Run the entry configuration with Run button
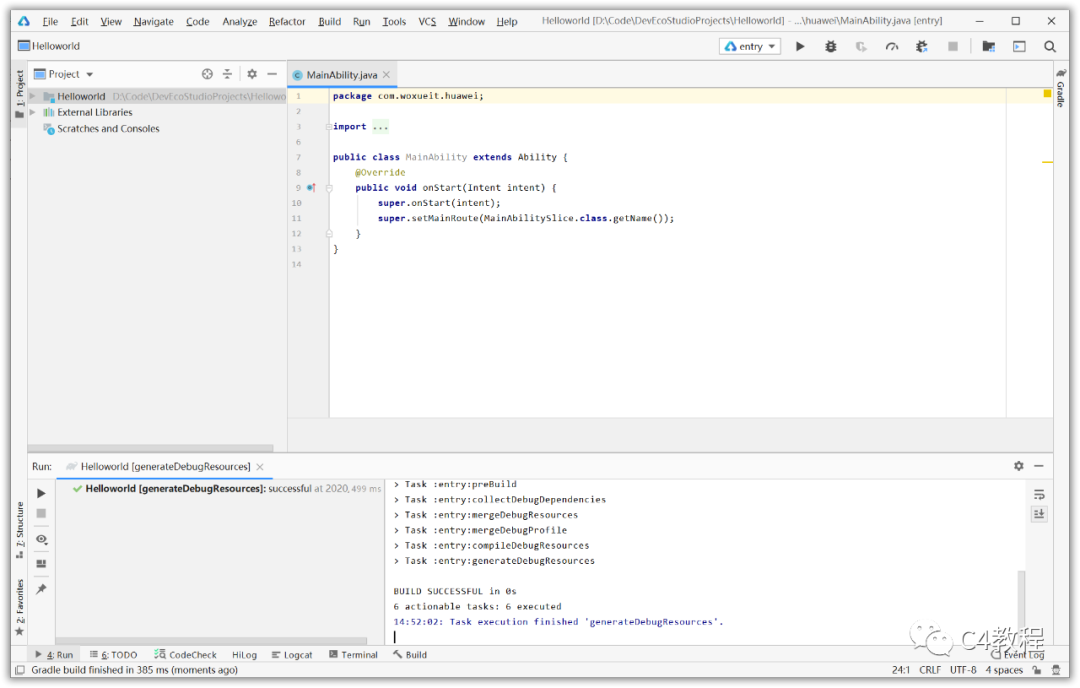Image resolution: width=1080 pixels, height=688 pixels. [800, 46]
